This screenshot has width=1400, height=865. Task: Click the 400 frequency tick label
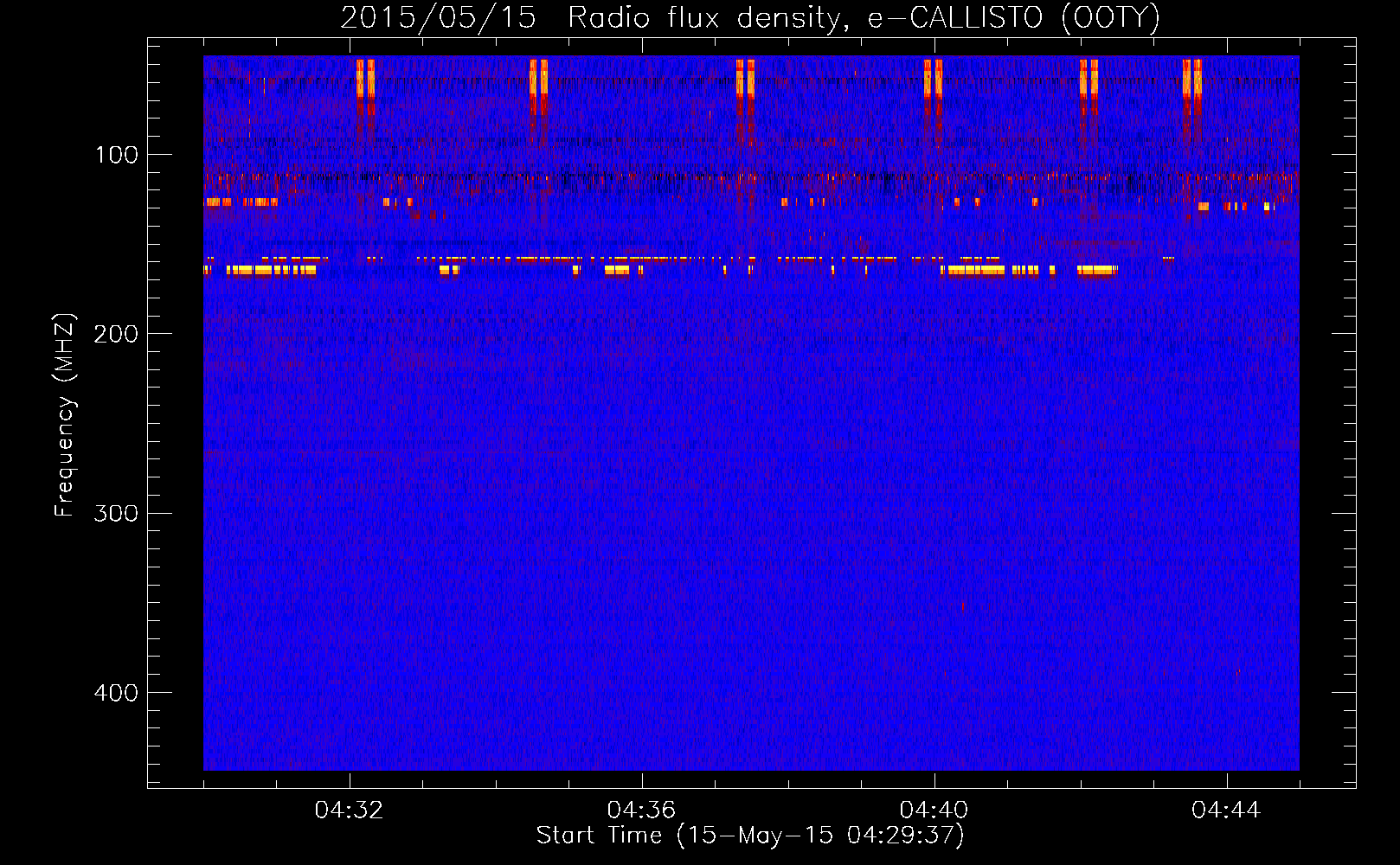[117, 693]
